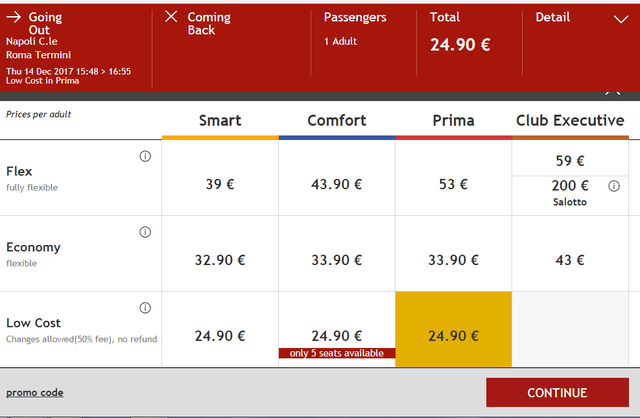
Task: Open the Economy fare info icon
Action: click(x=145, y=232)
